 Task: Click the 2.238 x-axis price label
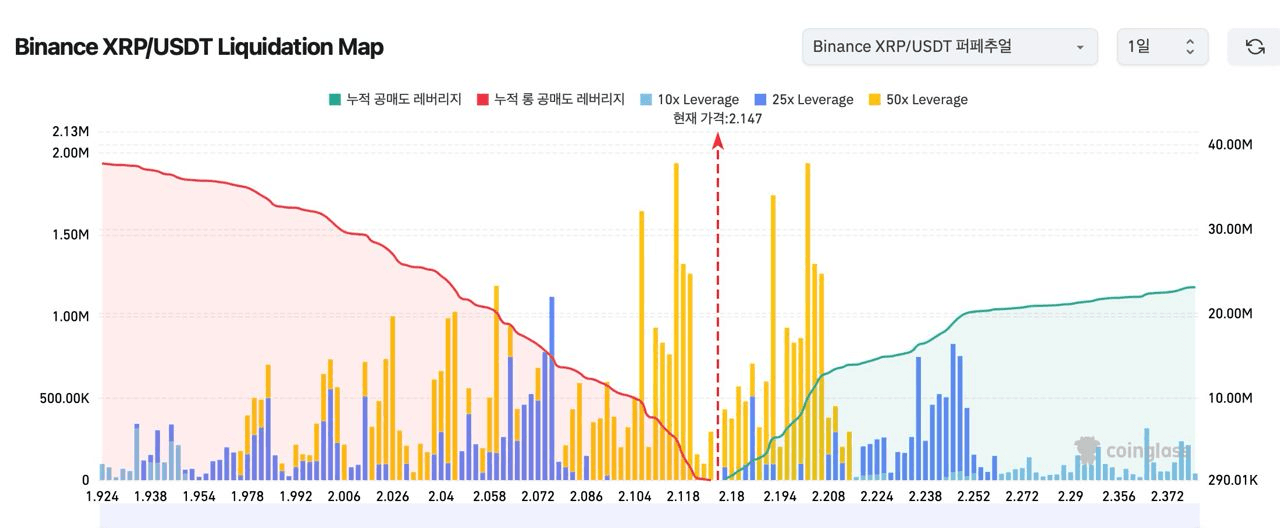(925, 496)
